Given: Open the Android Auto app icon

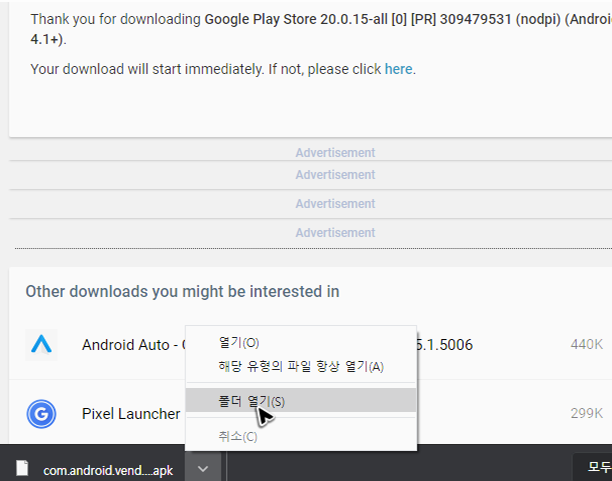Looking at the screenshot, I should [x=41, y=344].
